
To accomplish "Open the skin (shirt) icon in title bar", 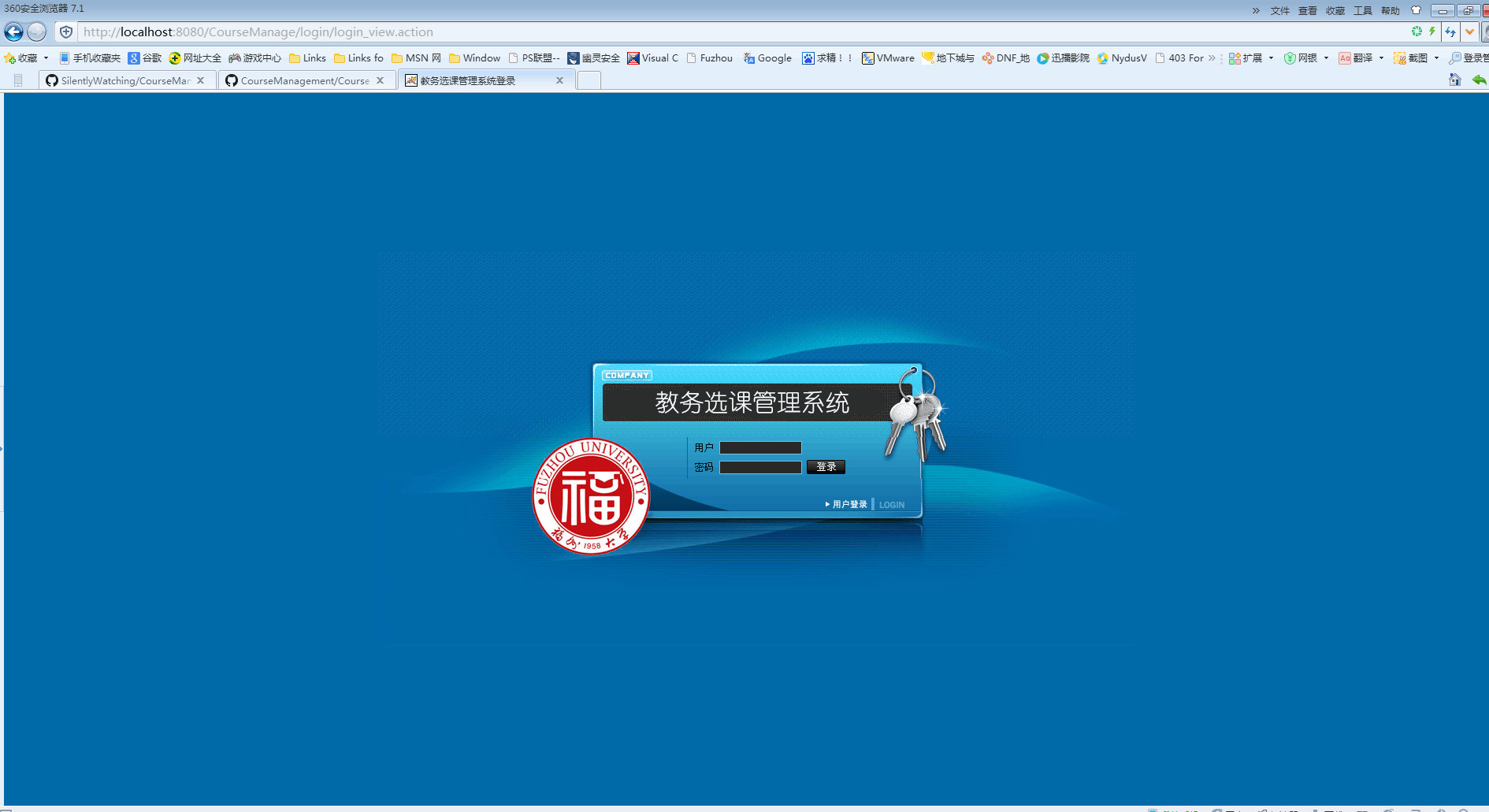I will [x=1416, y=10].
